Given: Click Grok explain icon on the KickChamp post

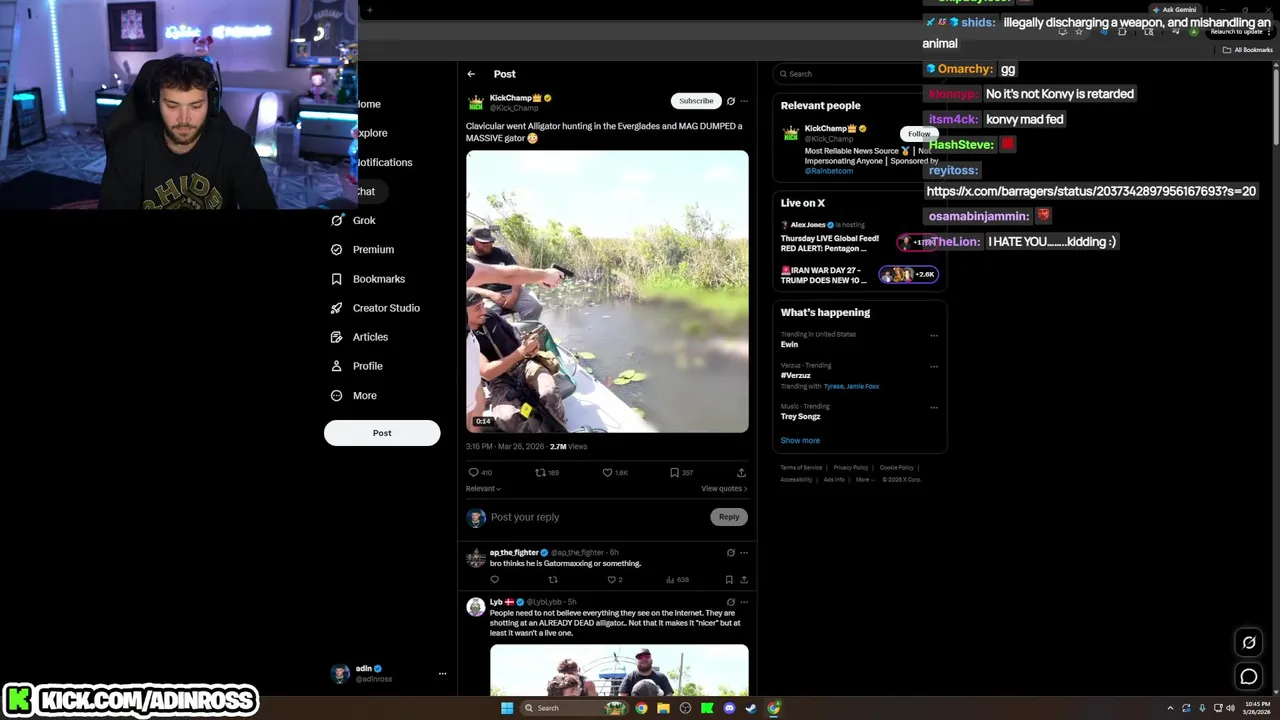Looking at the screenshot, I should [730, 101].
